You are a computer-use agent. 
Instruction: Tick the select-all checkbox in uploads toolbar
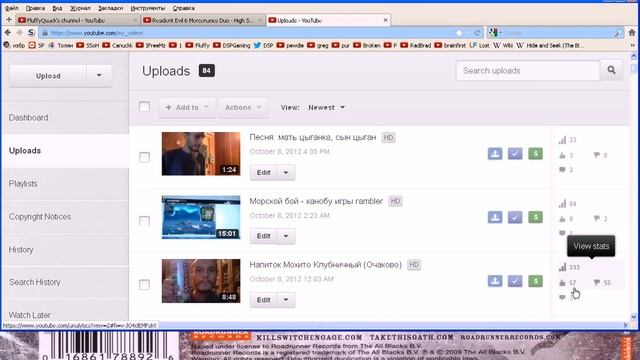coord(144,107)
